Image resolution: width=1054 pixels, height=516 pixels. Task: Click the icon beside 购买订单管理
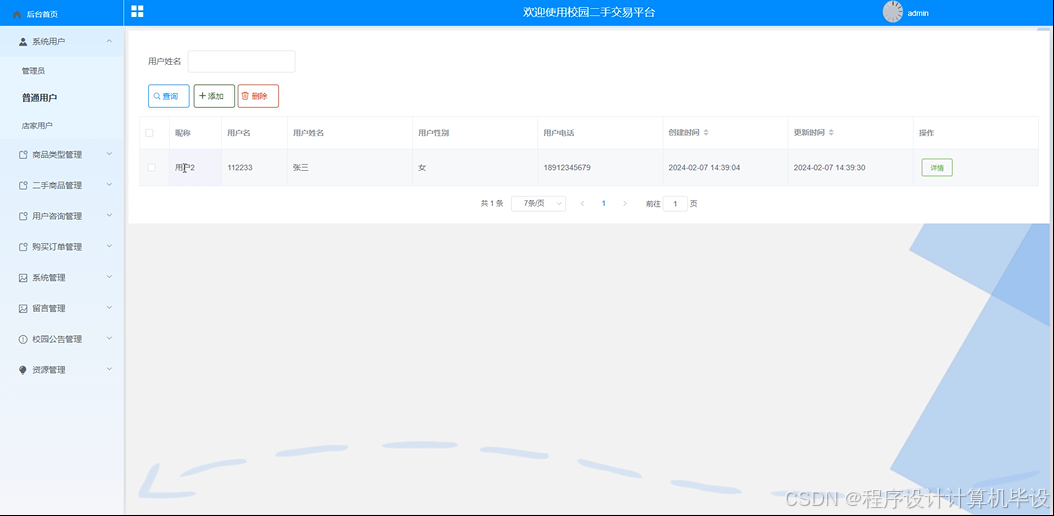click(x=24, y=247)
